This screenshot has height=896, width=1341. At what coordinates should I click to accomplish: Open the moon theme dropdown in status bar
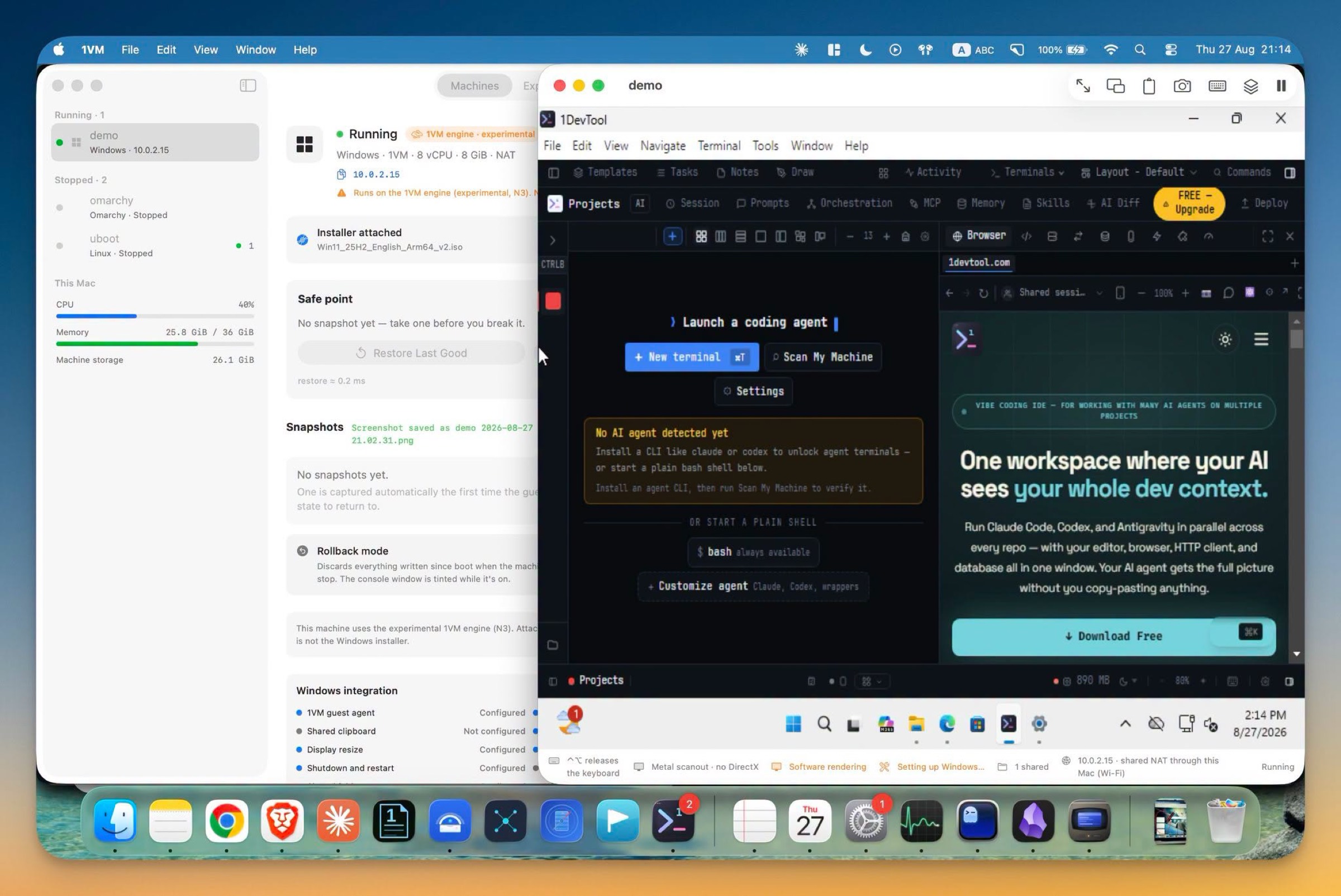1127,681
